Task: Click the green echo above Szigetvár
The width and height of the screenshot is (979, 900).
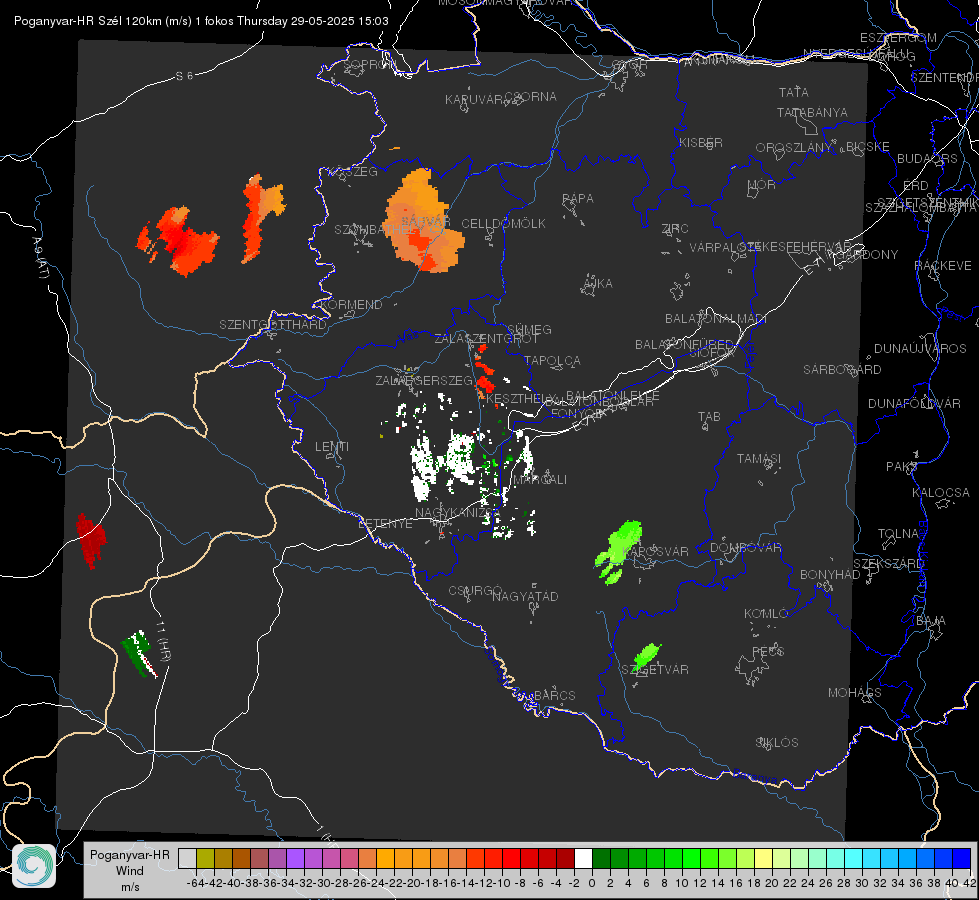Action: tap(645, 658)
